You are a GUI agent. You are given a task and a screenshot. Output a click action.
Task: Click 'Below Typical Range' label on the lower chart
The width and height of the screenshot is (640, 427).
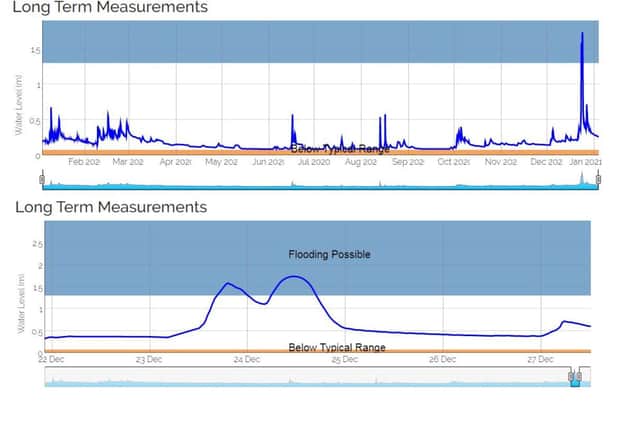tap(337, 347)
